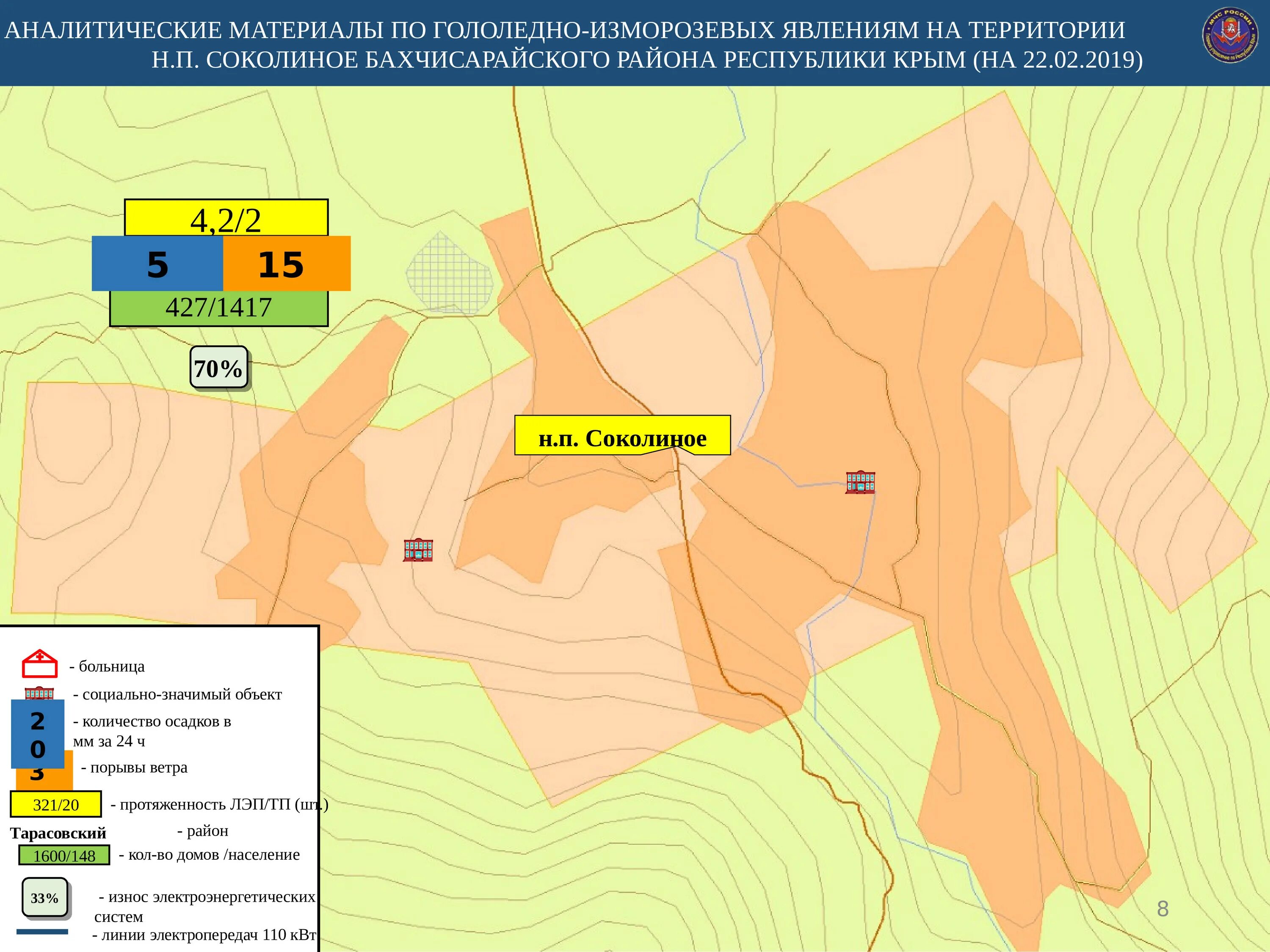Image resolution: width=1270 pixels, height=952 pixels.
Task: Click the green 427/1417 label
Action: pyautogui.click(x=219, y=308)
